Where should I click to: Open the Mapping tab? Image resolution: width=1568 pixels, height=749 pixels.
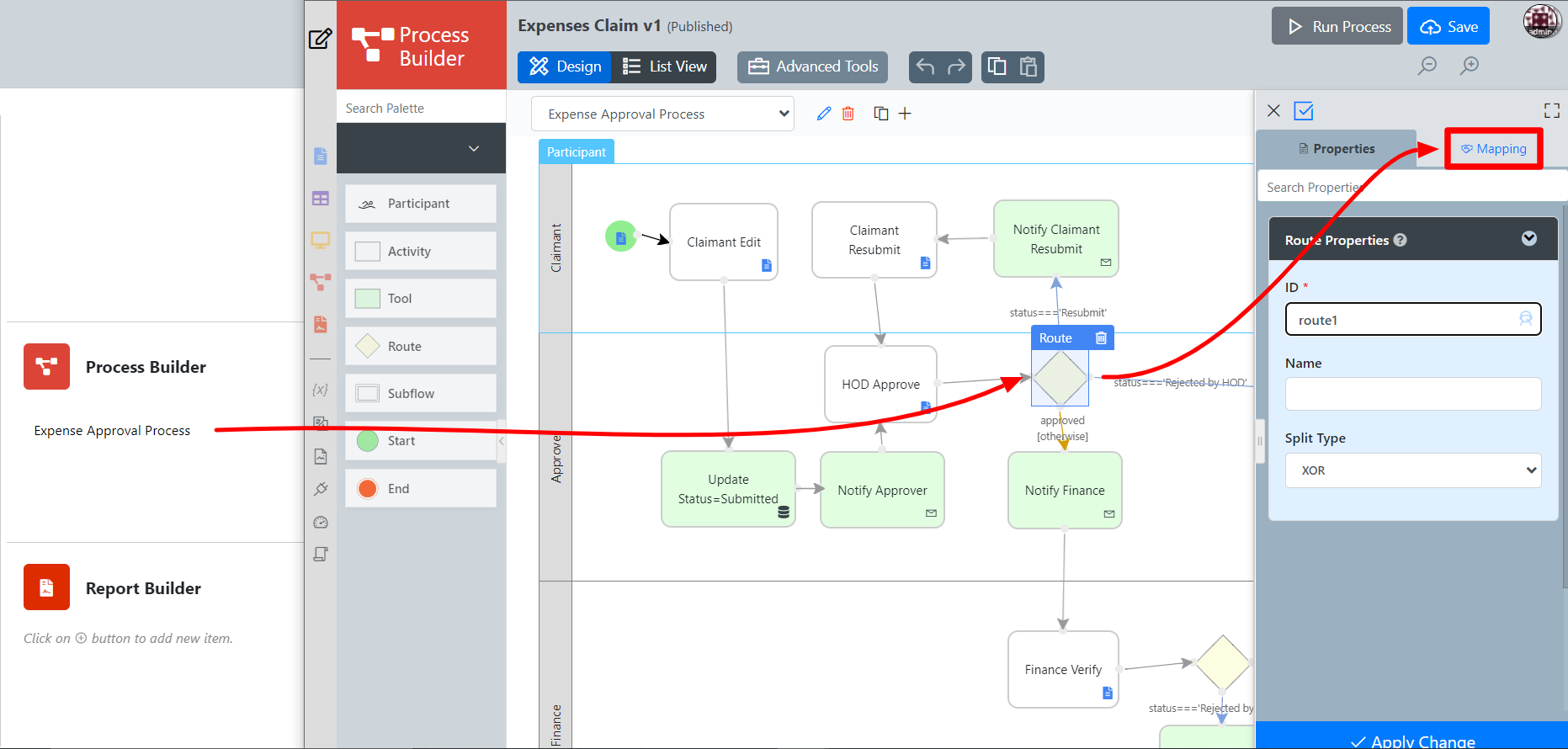point(1493,149)
